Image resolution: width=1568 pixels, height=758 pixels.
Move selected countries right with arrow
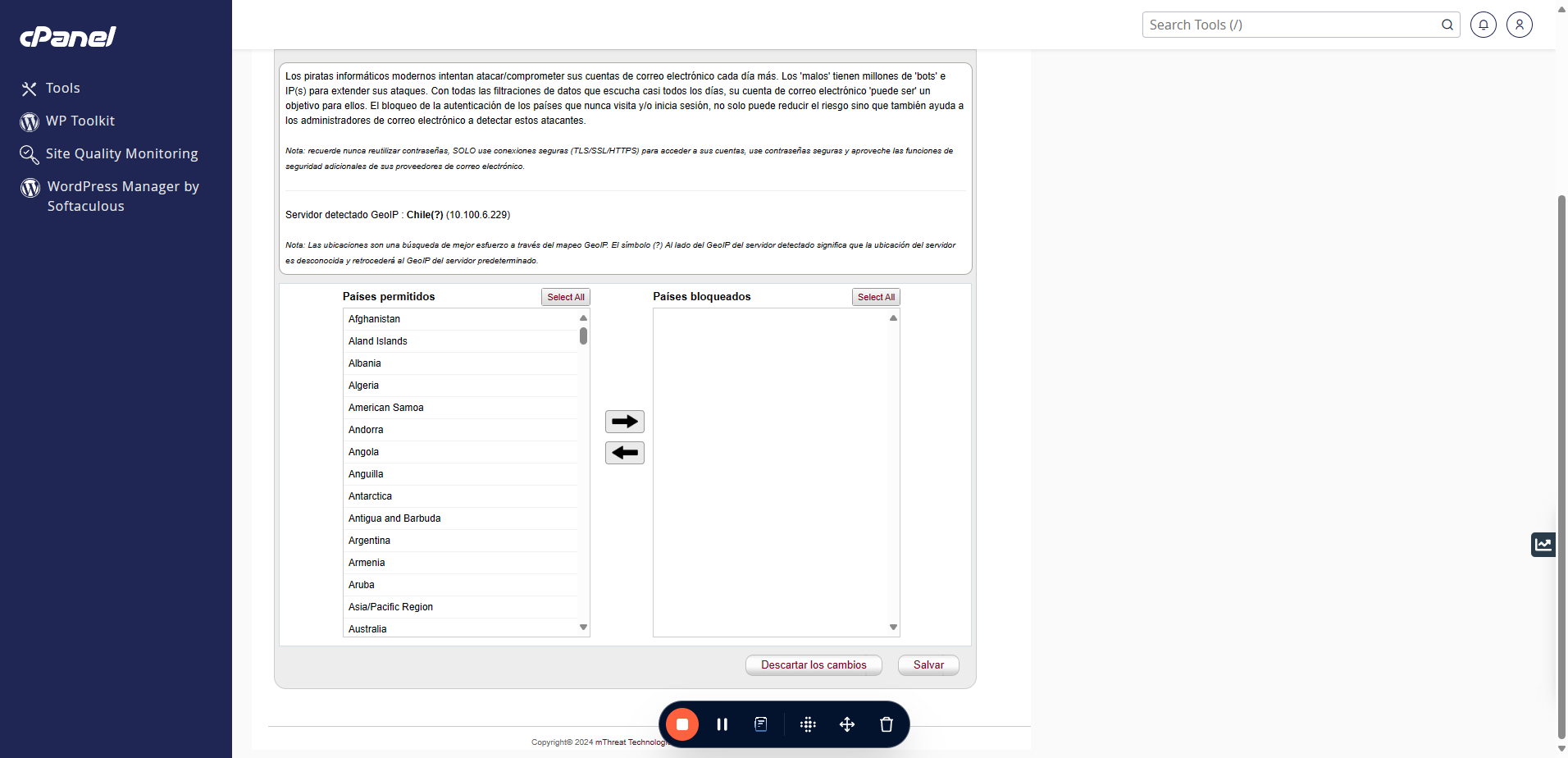coord(625,422)
